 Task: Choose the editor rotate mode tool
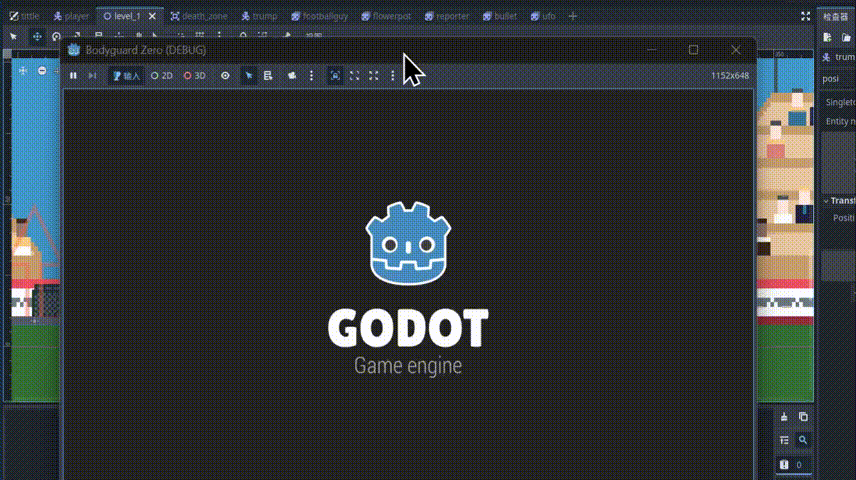[56, 37]
